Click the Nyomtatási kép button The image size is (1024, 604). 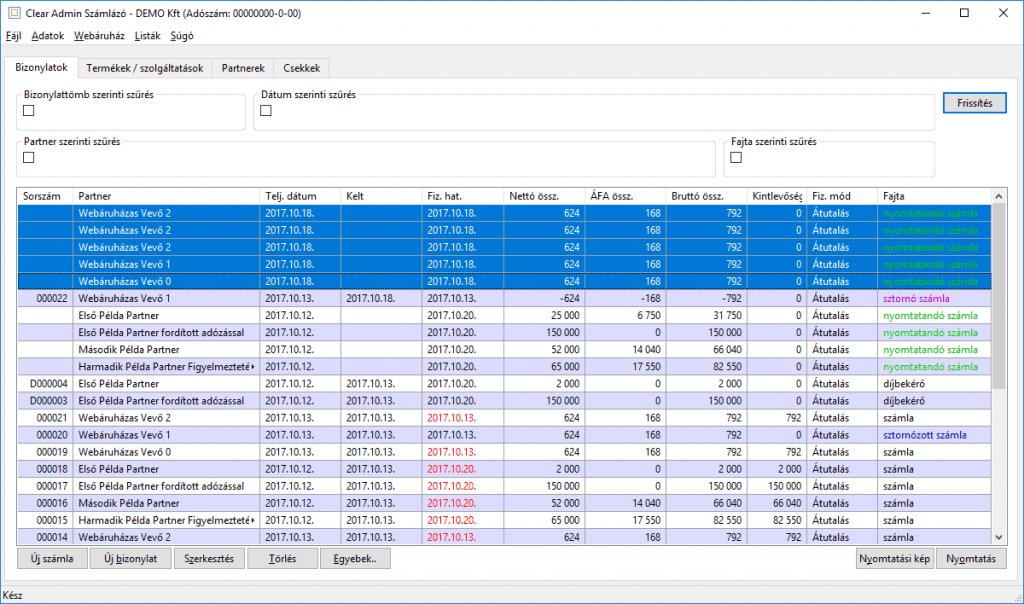895,559
